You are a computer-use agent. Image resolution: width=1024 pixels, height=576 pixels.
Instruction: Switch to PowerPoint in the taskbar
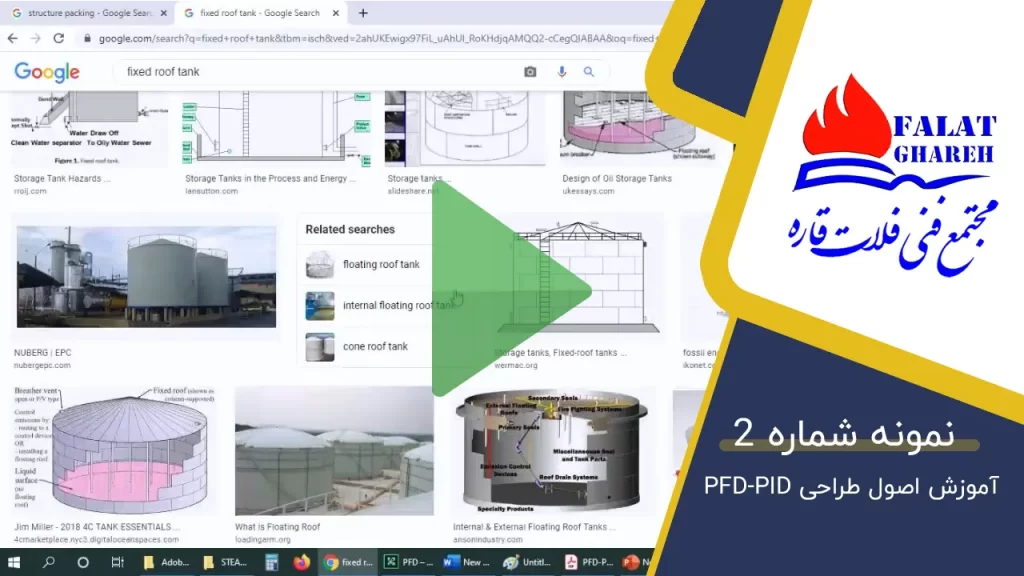pos(637,562)
